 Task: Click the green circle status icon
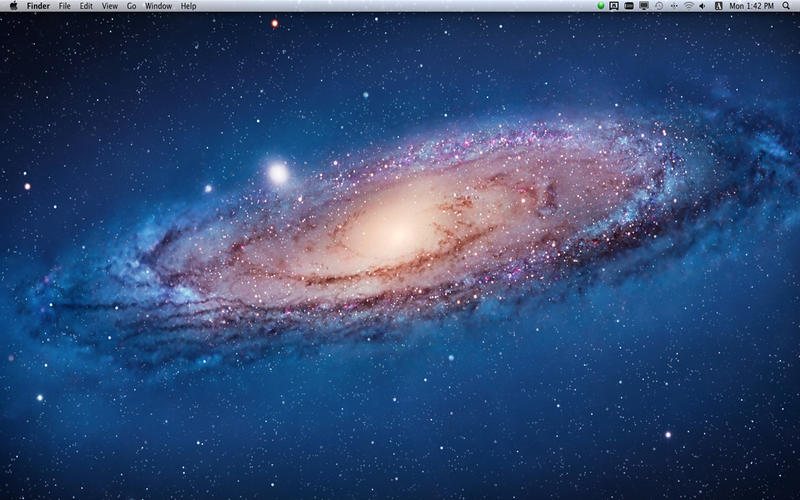[601, 6]
